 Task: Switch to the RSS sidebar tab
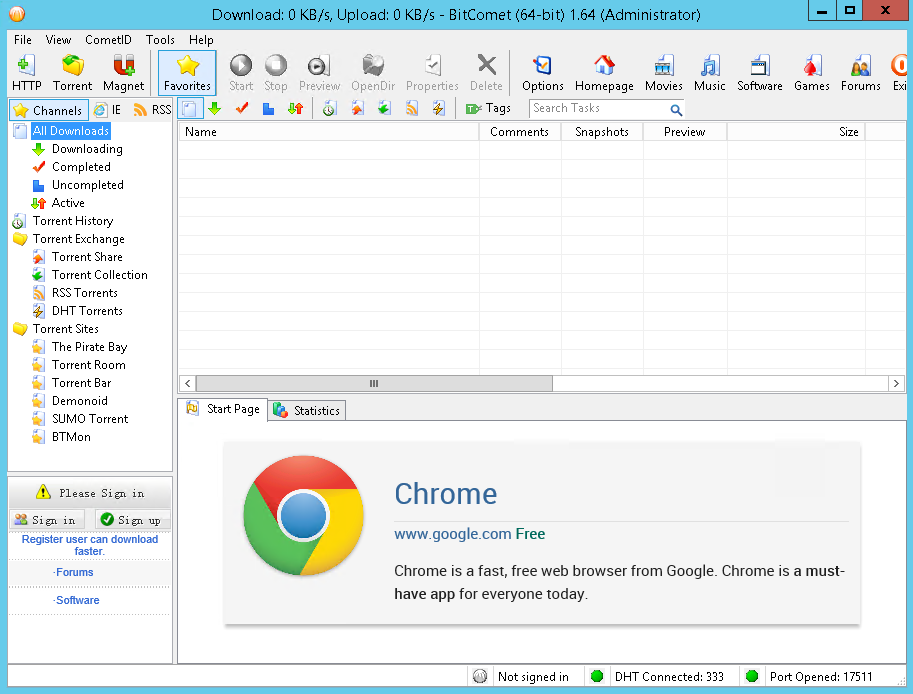click(153, 110)
